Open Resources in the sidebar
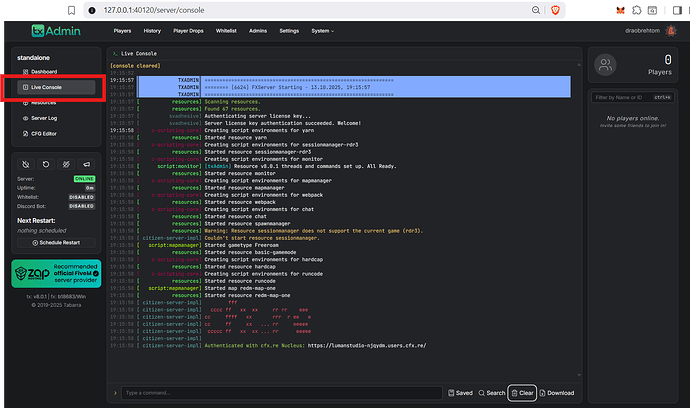 [43, 102]
